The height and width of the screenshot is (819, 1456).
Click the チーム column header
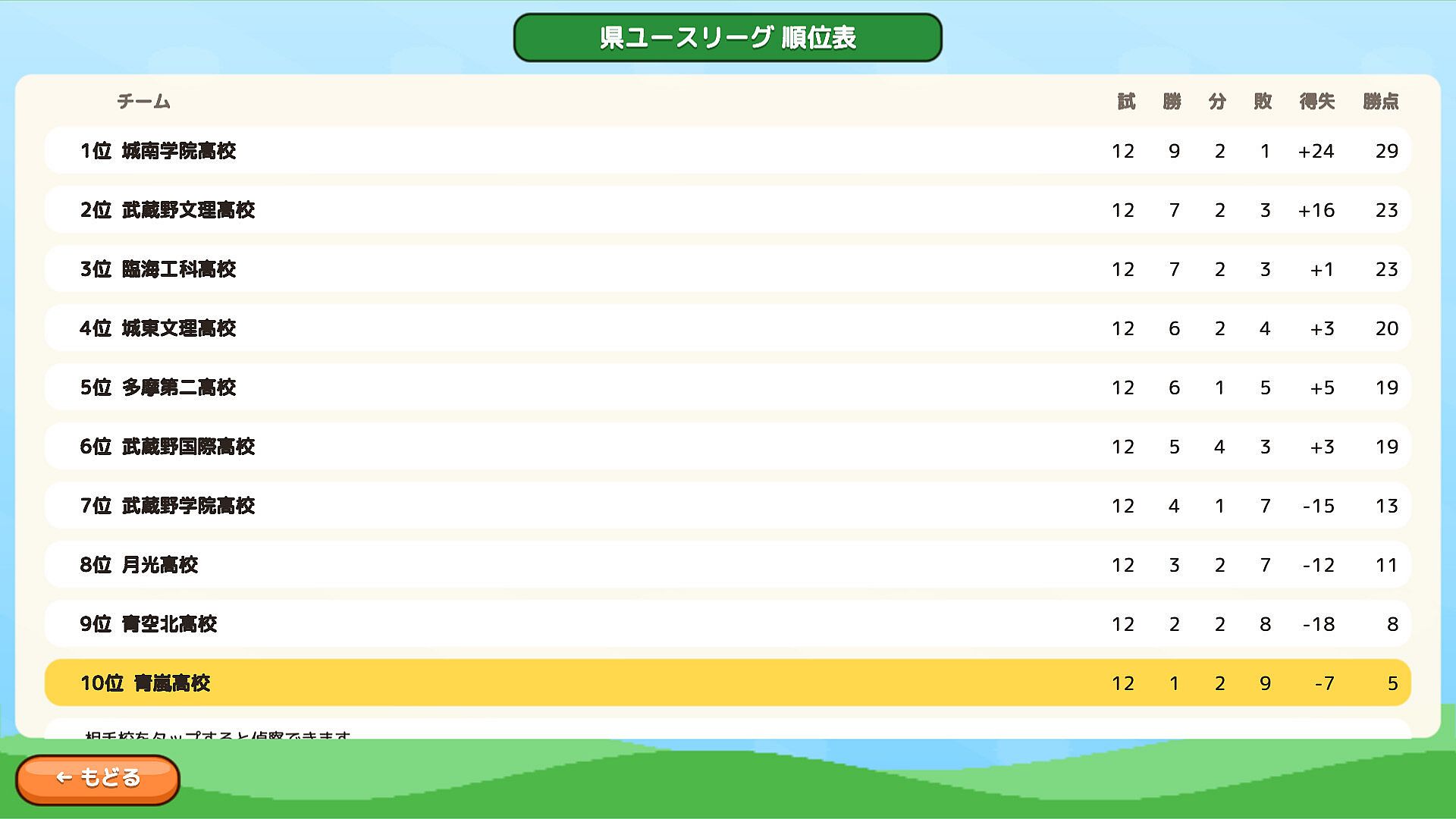pos(143,101)
